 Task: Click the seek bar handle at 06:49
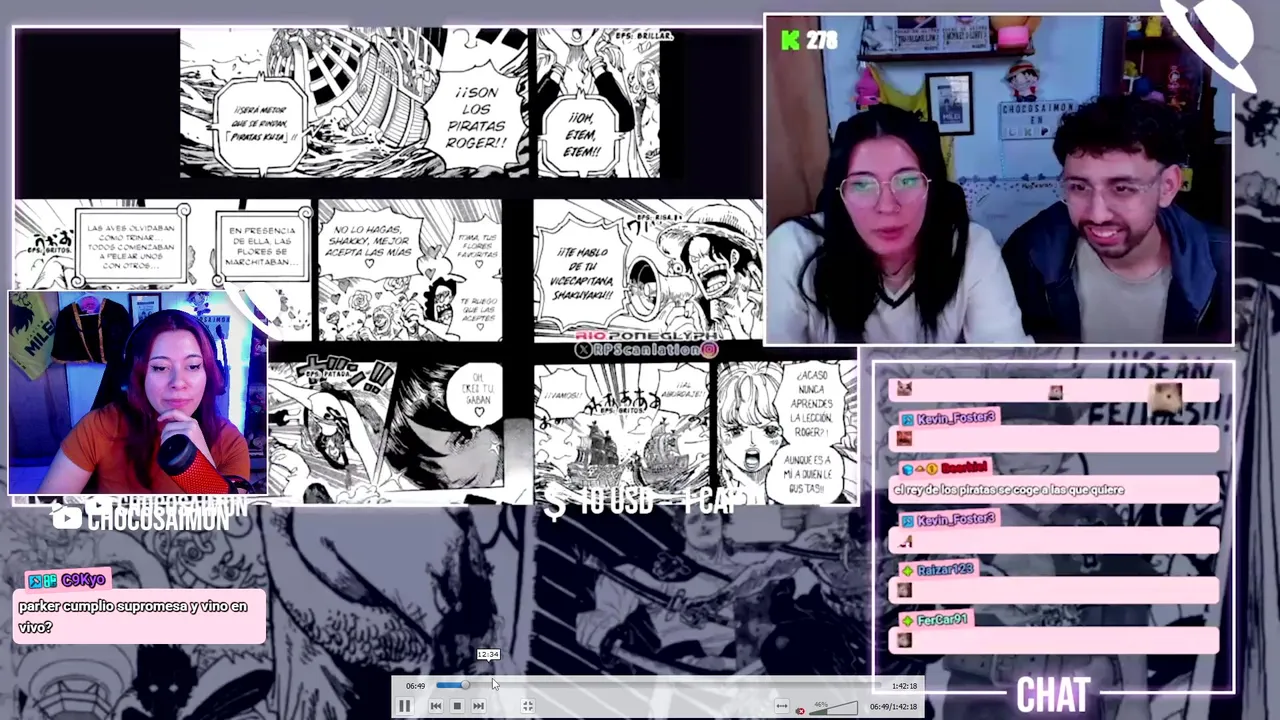point(465,685)
